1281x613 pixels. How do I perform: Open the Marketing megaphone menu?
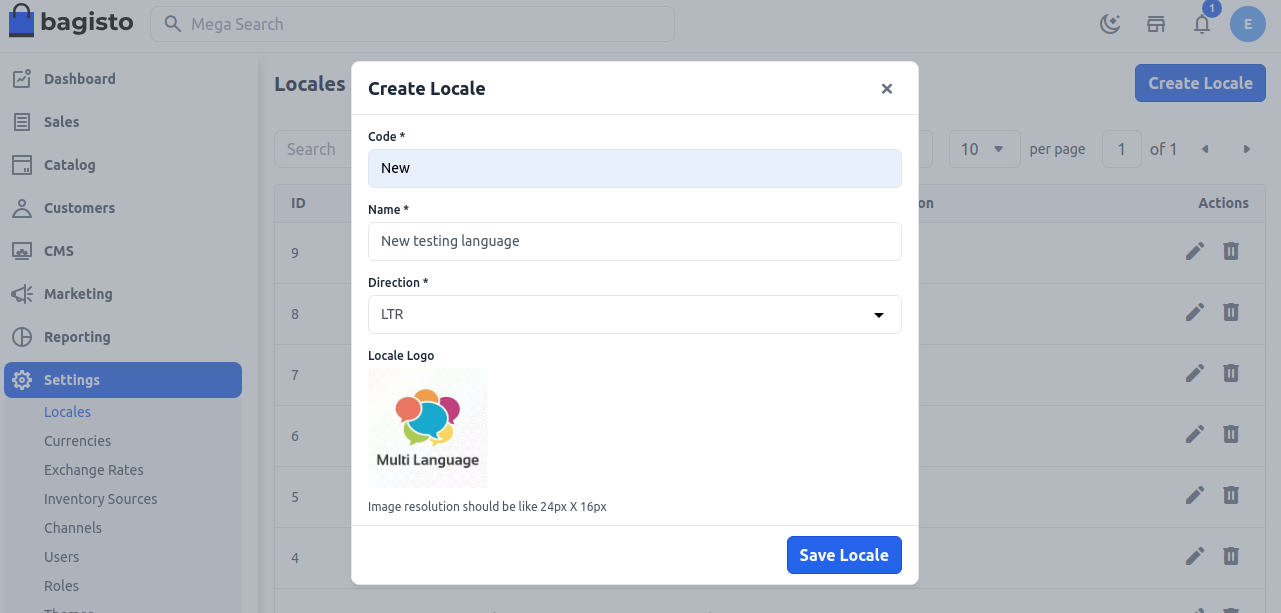78,294
